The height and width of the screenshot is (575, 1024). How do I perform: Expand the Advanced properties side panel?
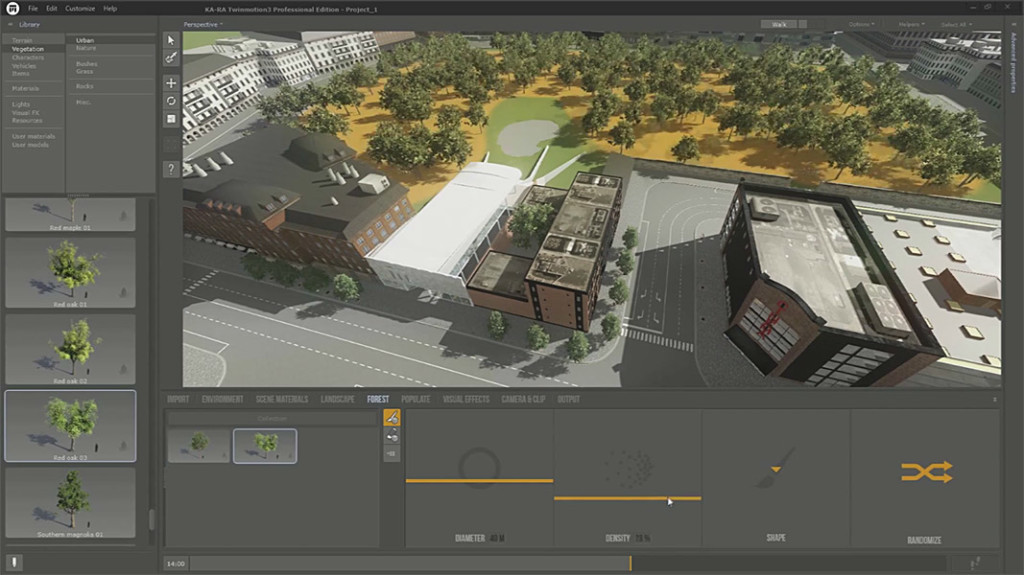[1014, 62]
